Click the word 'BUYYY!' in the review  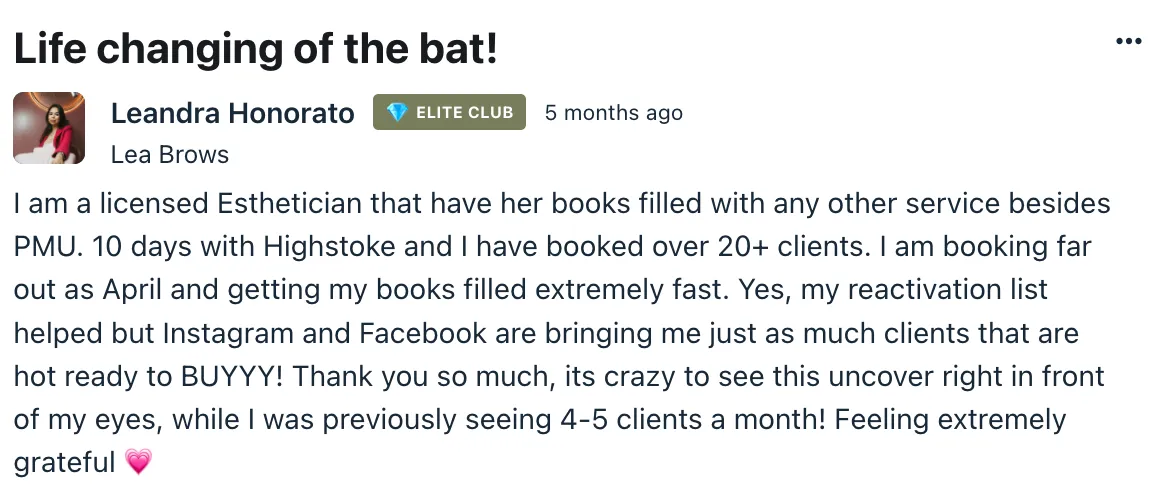click(x=231, y=376)
